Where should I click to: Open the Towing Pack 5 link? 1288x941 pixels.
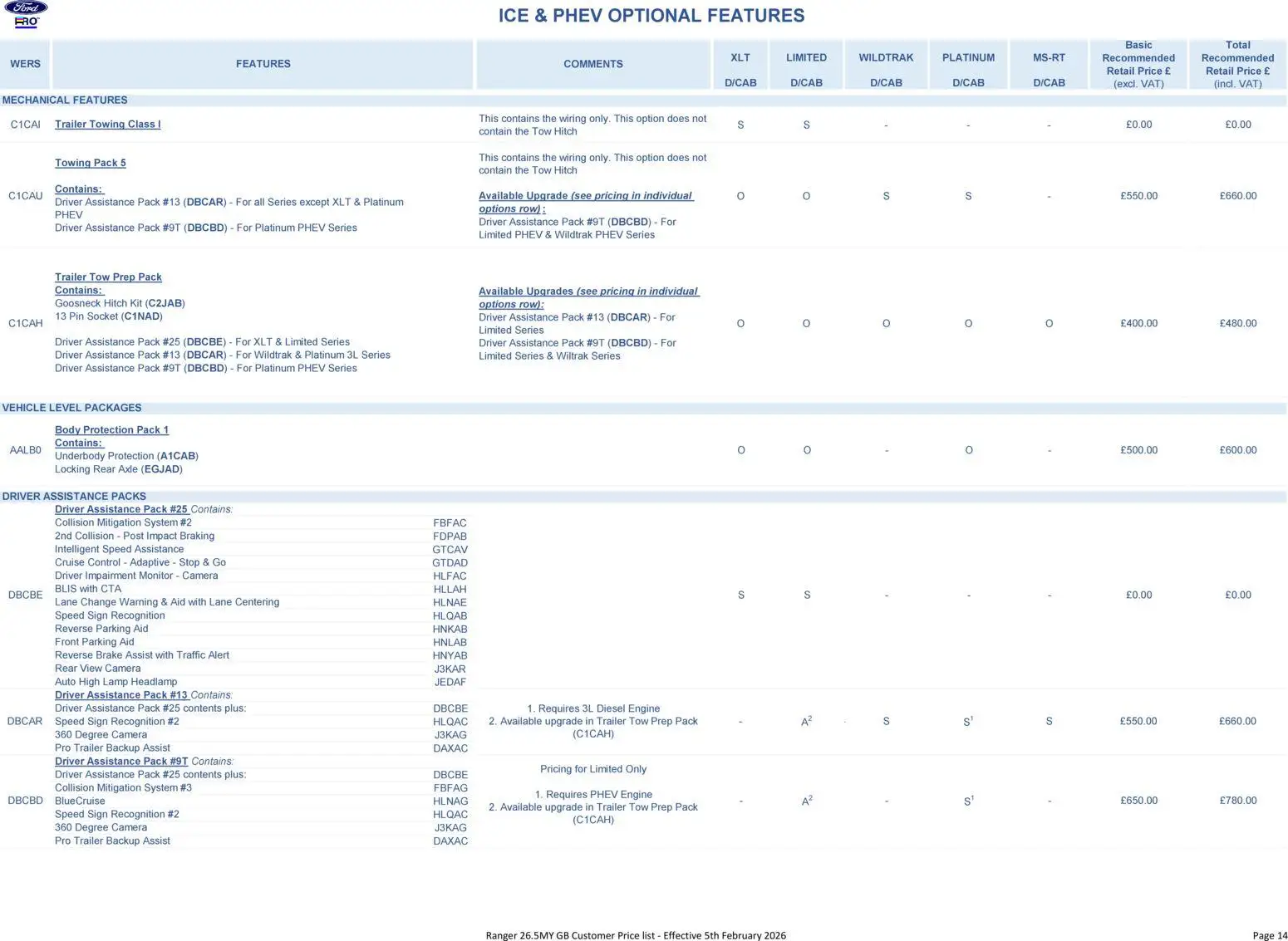tap(90, 163)
